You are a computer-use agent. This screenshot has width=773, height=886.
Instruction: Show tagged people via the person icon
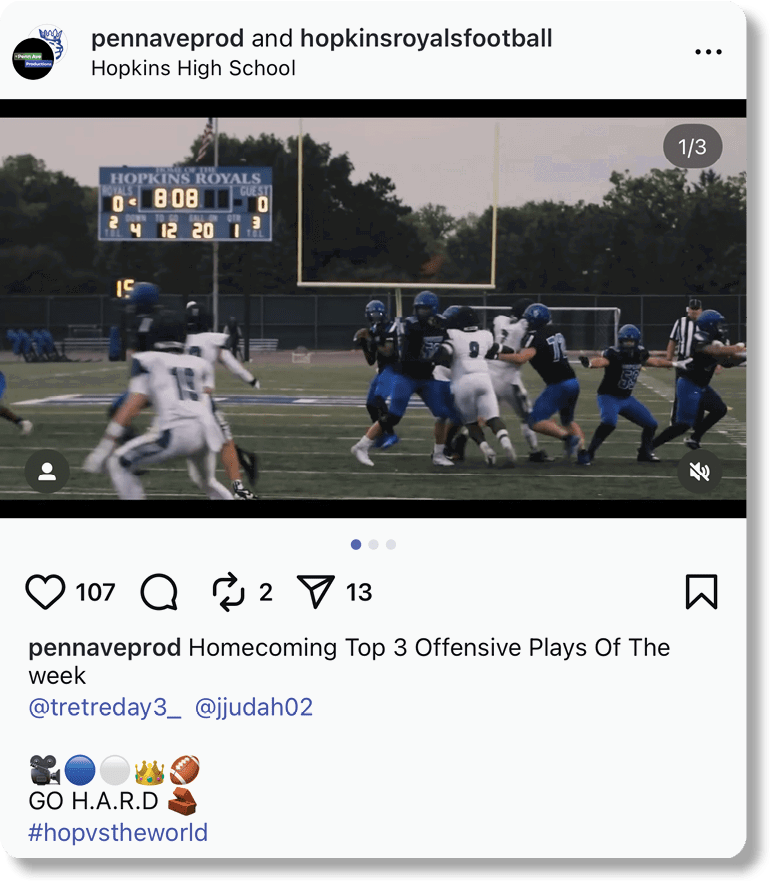[47, 471]
